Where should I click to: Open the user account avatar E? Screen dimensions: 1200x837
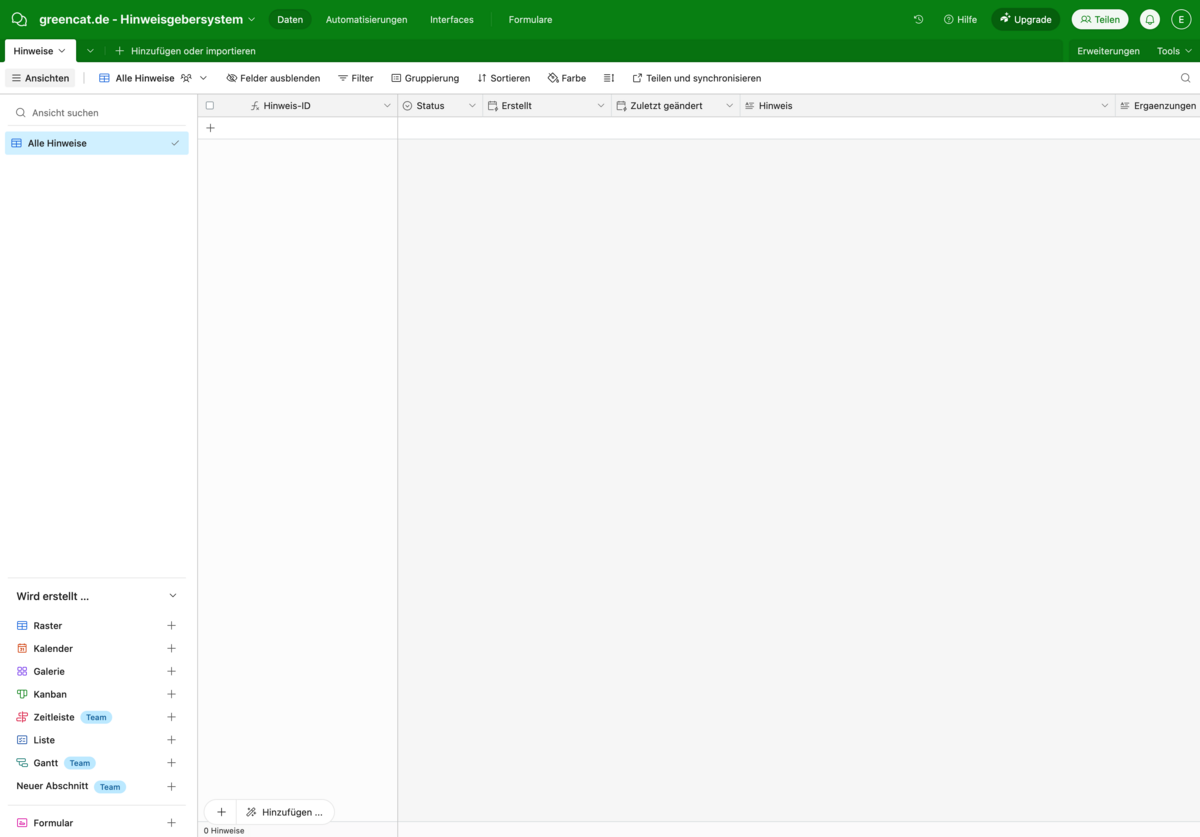tap(1180, 19)
